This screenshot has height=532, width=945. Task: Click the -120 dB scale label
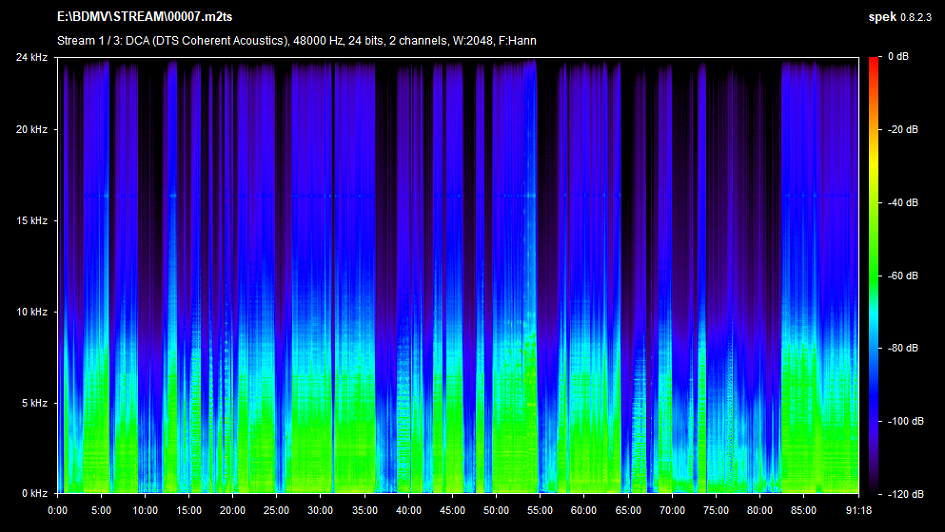(906, 494)
